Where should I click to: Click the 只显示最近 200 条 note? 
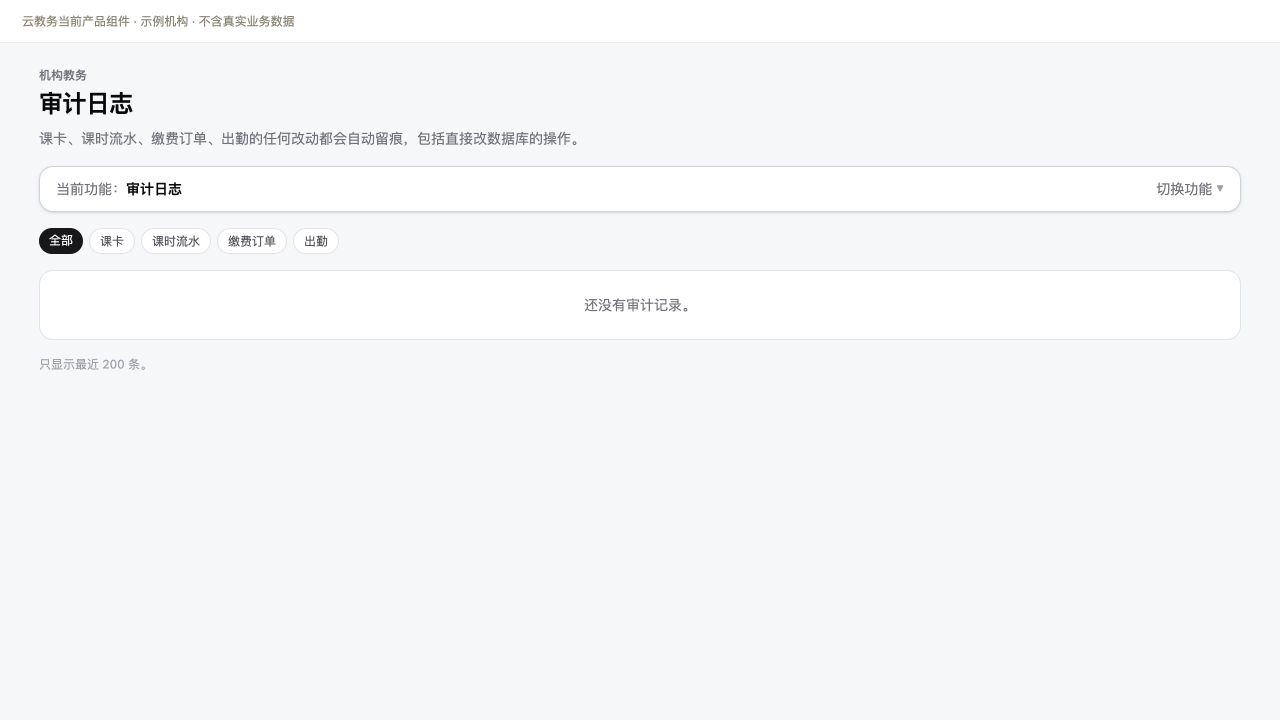96,365
